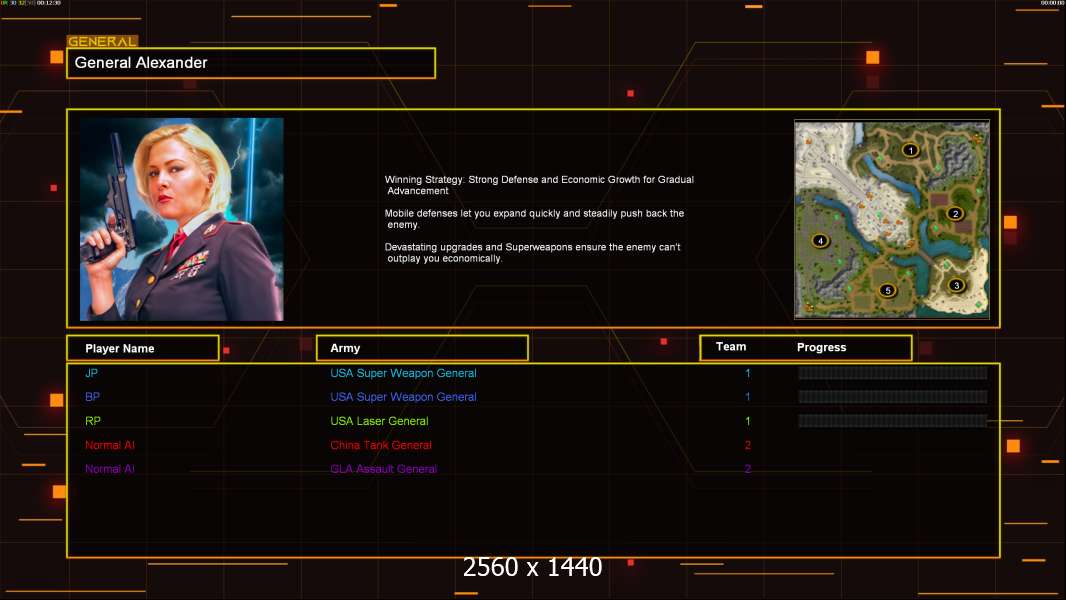
Task: Click start position marker 2 on the map
Action: [955, 213]
